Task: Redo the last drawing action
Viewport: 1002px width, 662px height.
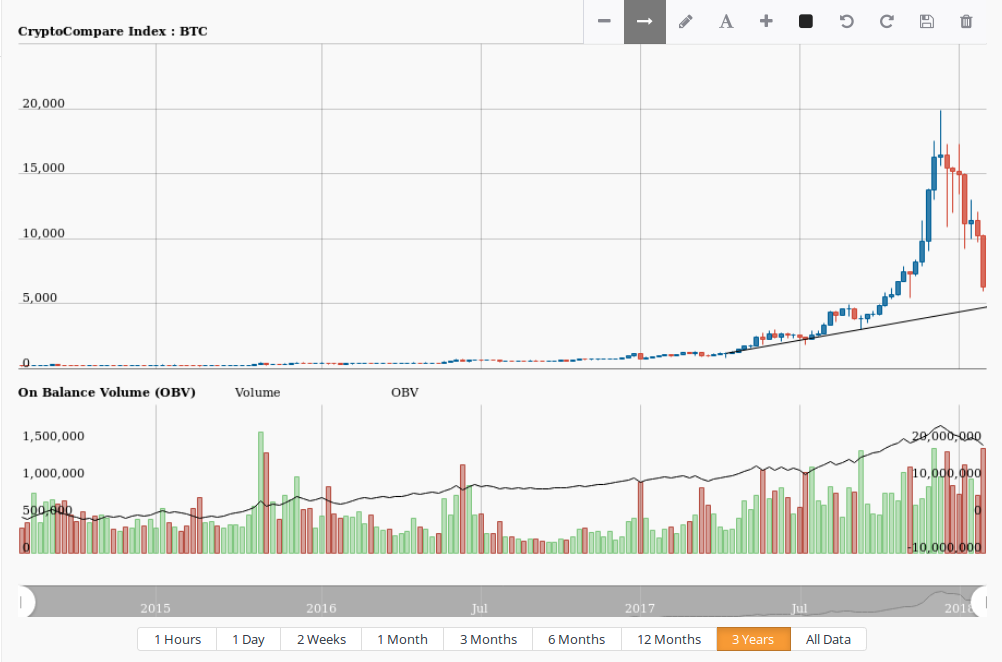Action: [x=886, y=21]
